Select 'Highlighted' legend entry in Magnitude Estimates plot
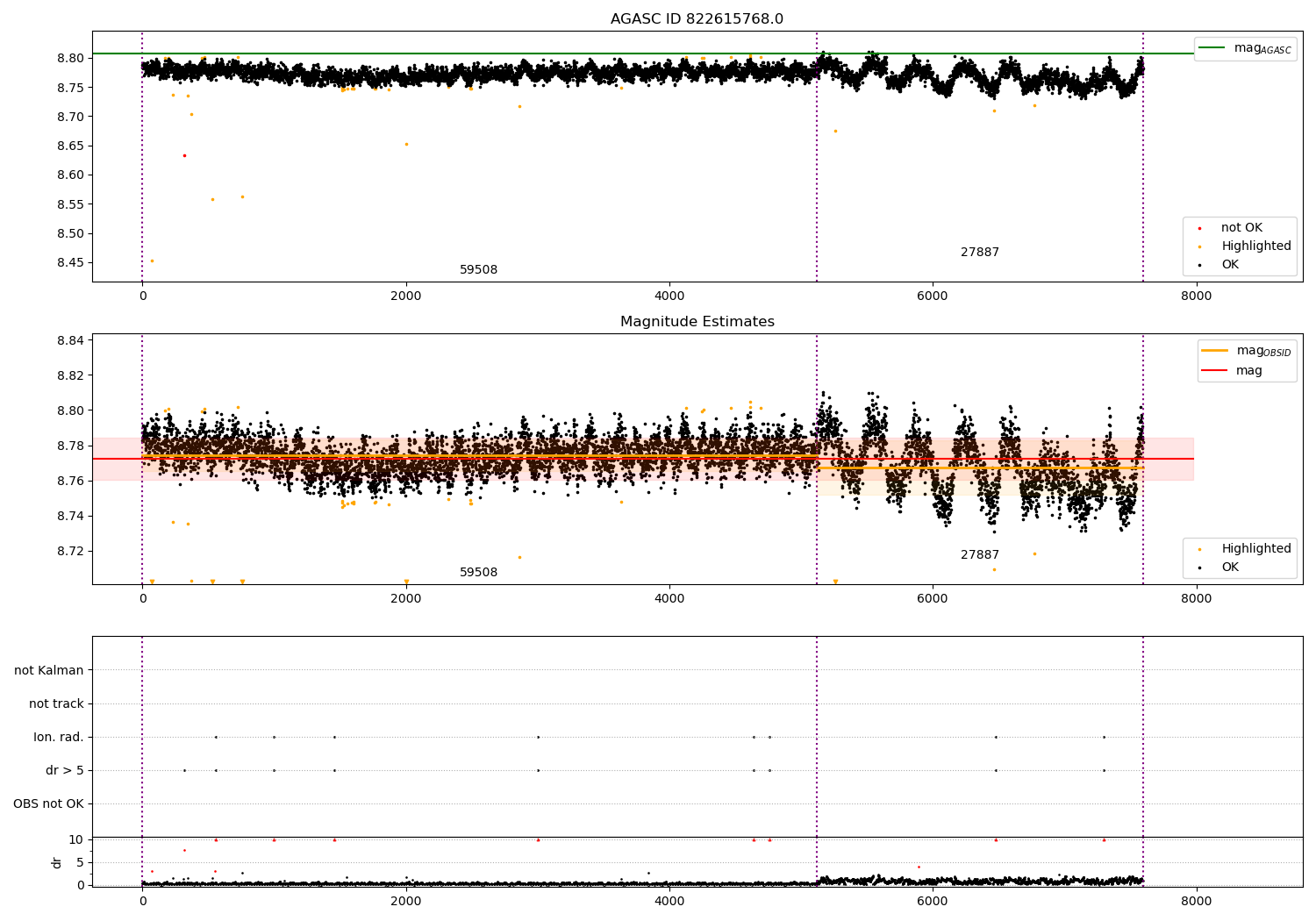 [x=1256, y=549]
